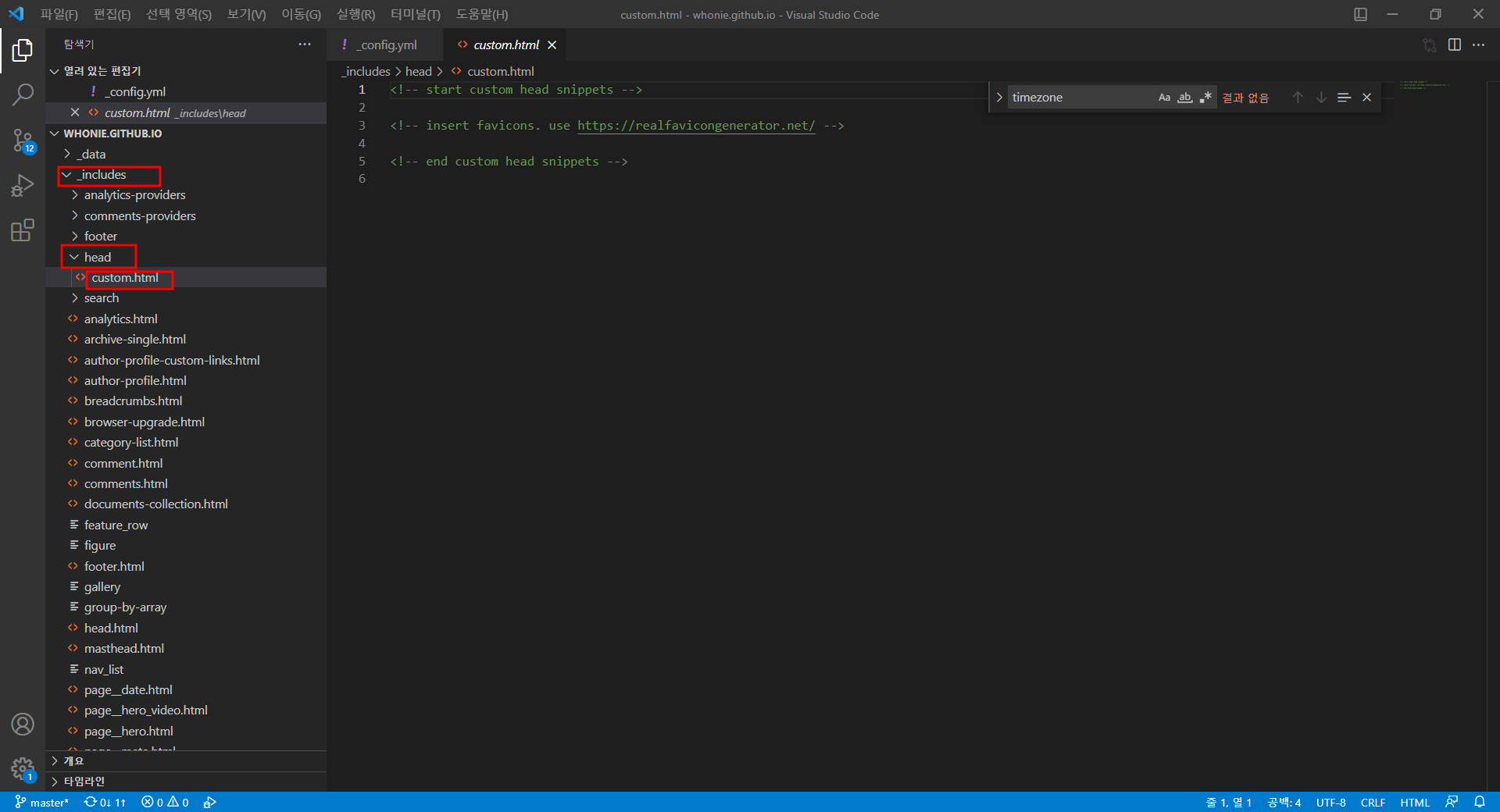Viewport: 1500px width, 812px height.
Task: Open the 파일(F) menu
Action: tap(59, 14)
